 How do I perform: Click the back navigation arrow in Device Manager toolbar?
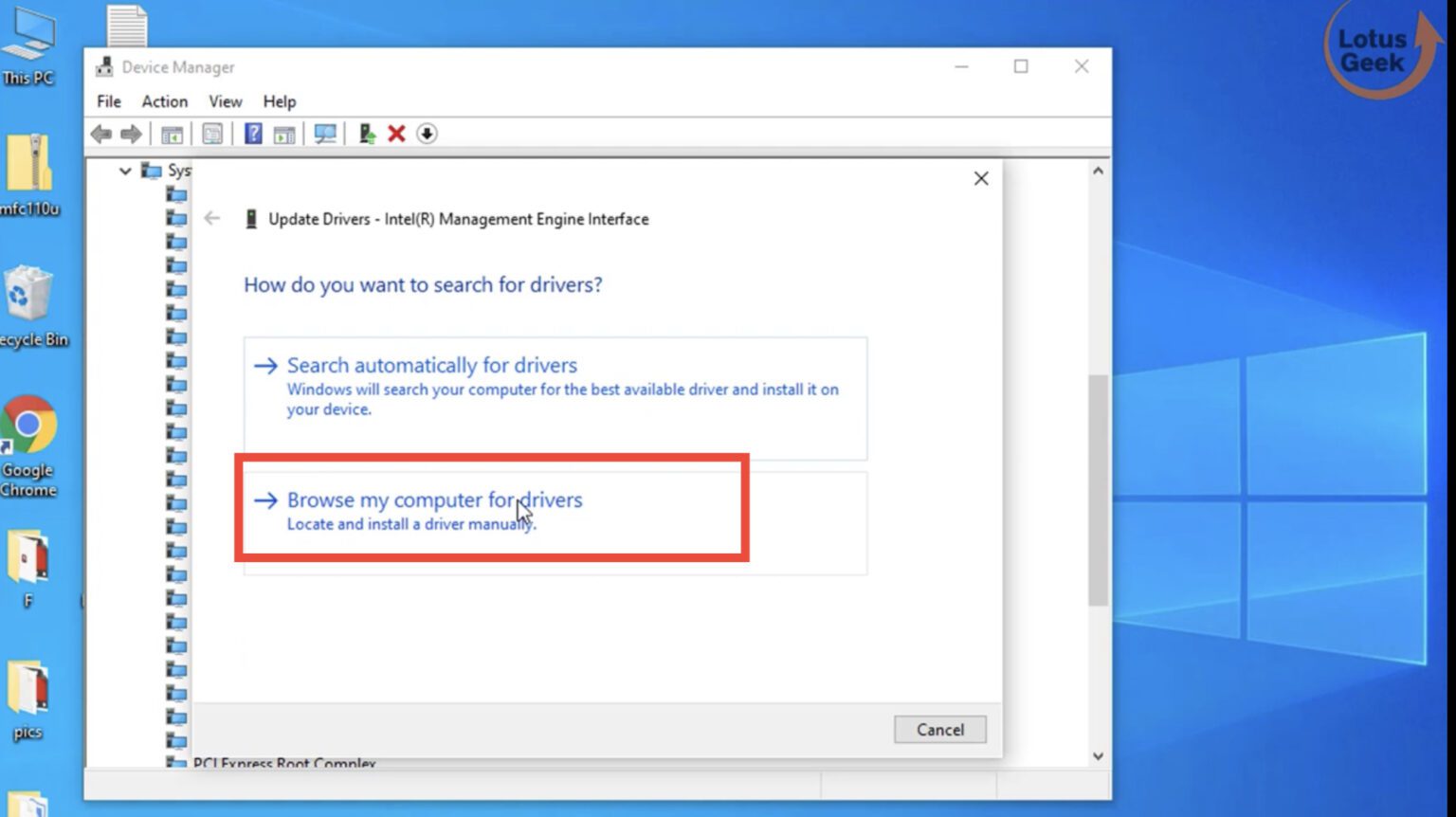click(x=101, y=134)
